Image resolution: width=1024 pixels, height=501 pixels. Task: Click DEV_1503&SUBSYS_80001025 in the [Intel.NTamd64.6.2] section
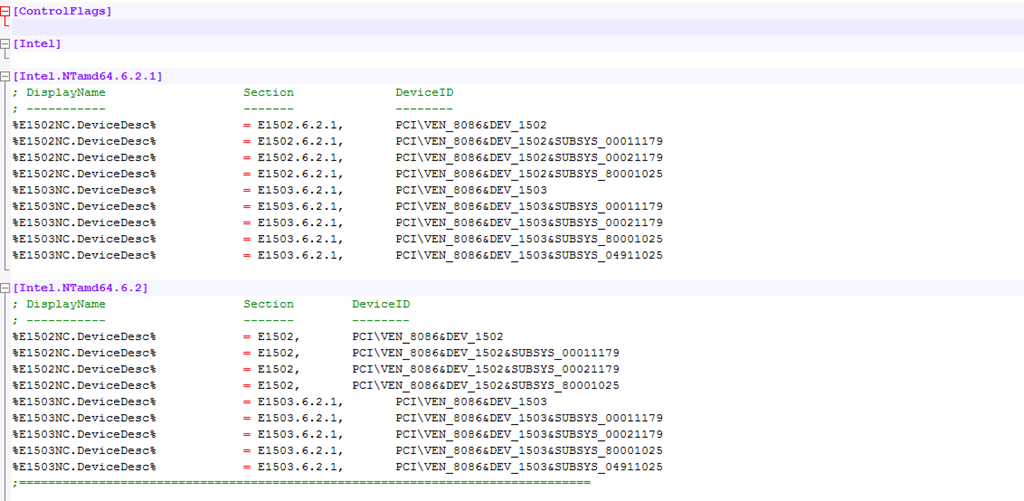click(x=529, y=451)
